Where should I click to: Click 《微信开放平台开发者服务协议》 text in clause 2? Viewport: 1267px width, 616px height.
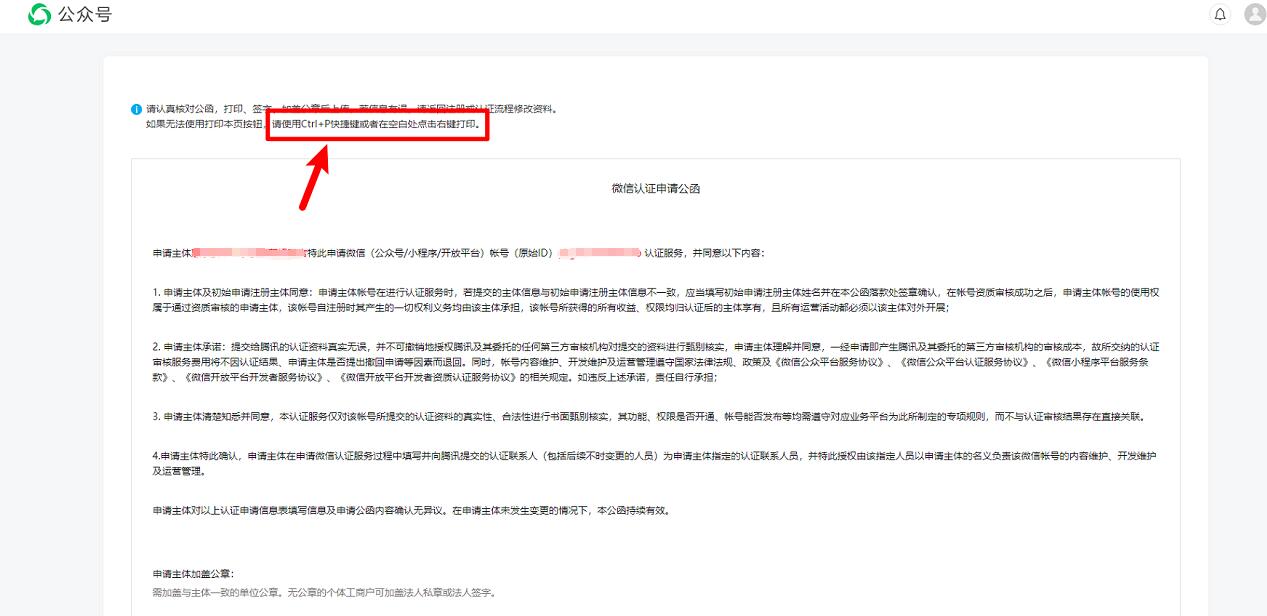coord(253,378)
